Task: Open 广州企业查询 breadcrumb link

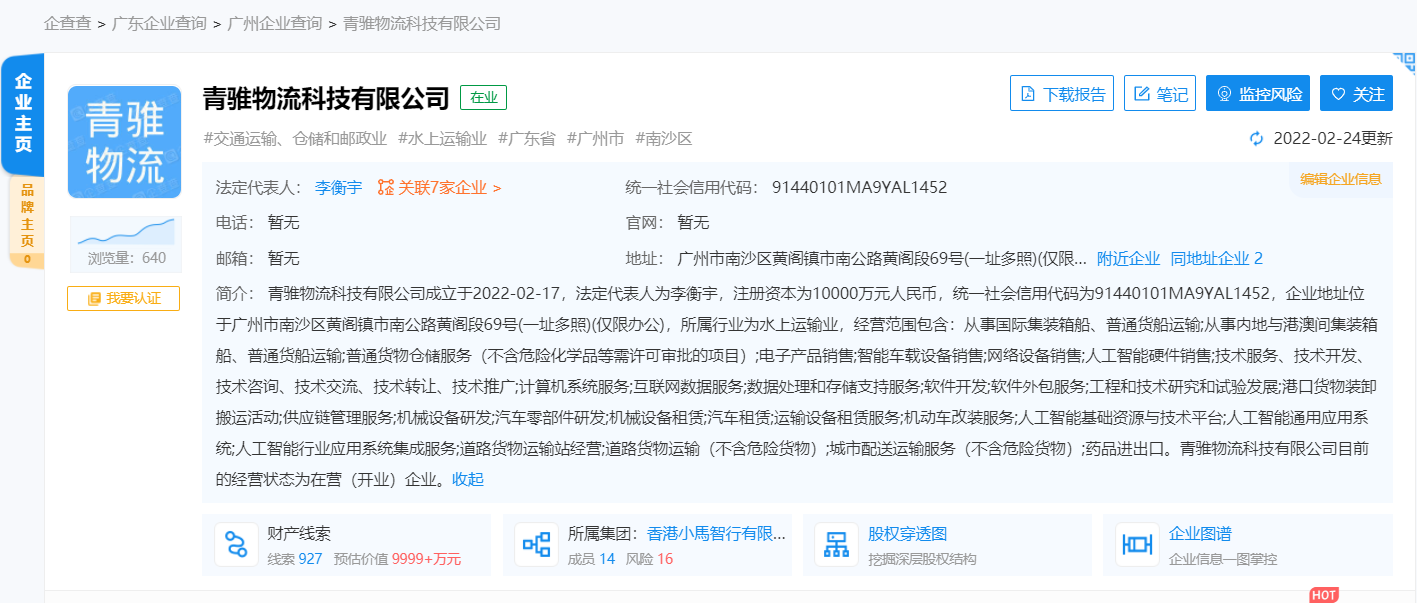Action: click(x=275, y=23)
